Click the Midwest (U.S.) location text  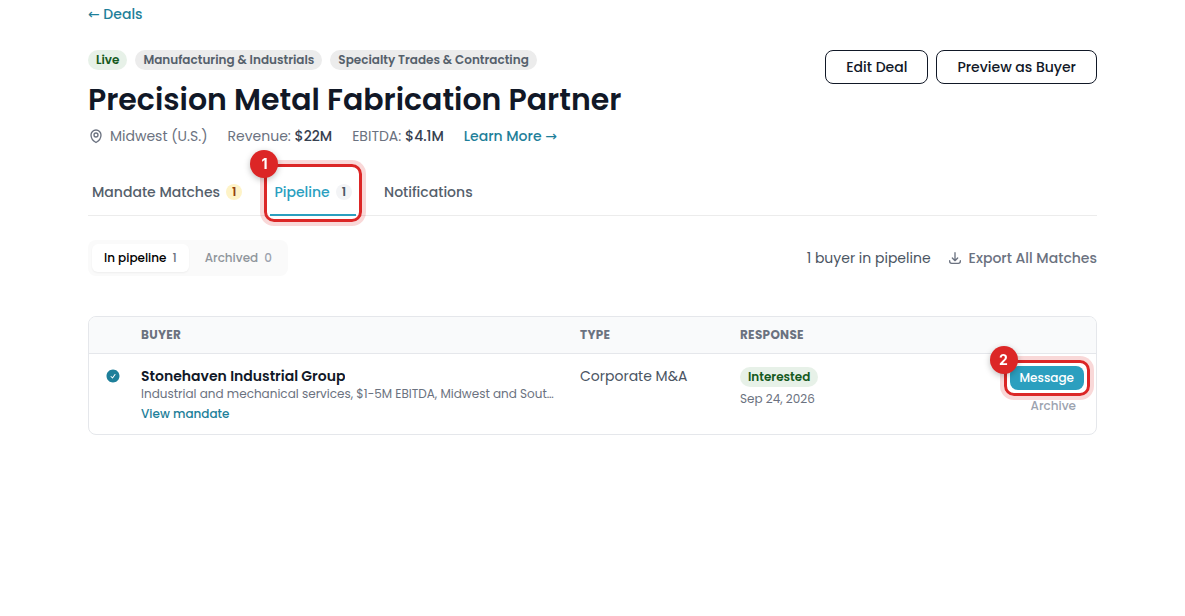click(158, 136)
